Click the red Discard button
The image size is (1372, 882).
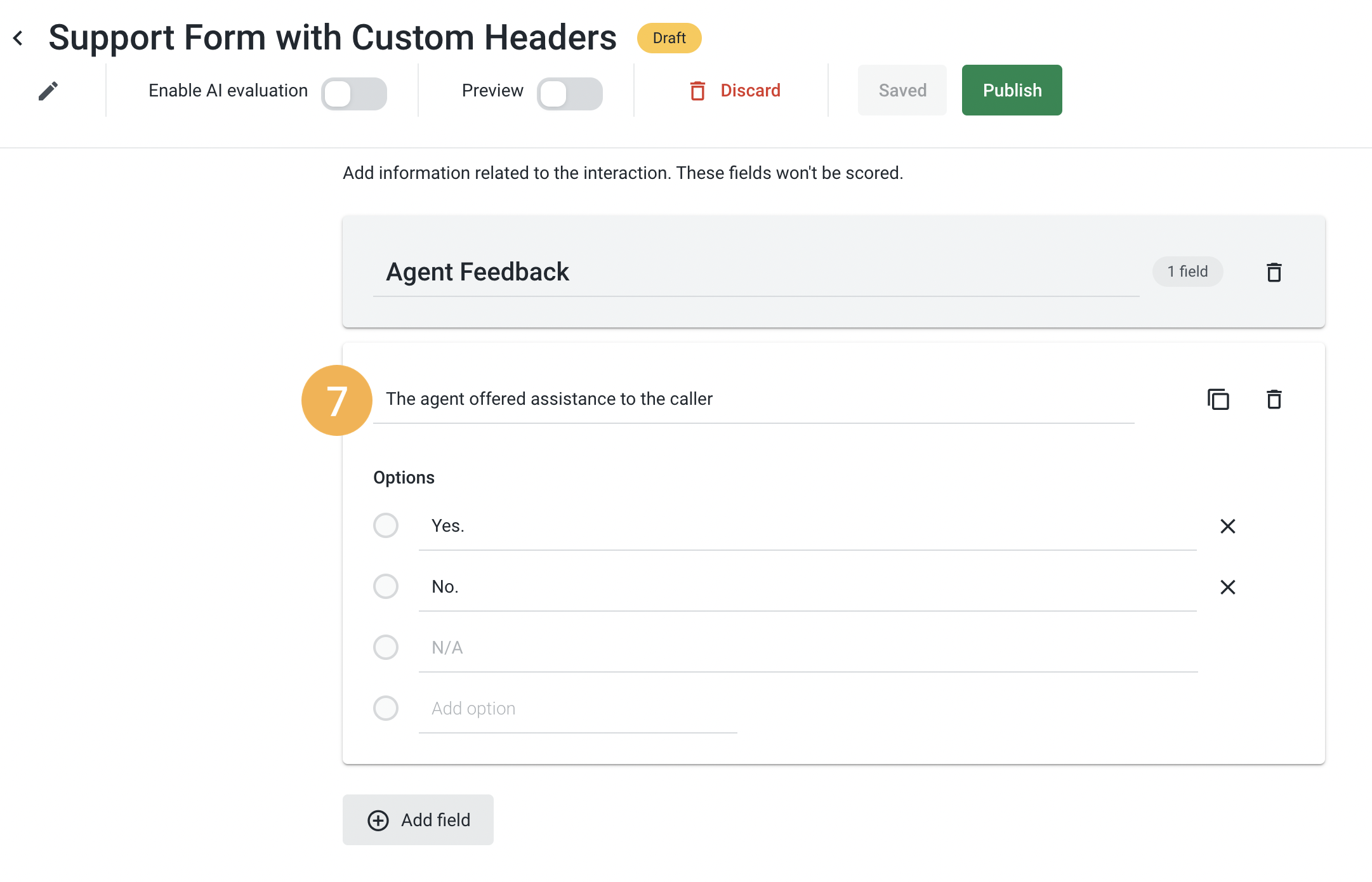(x=735, y=91)
